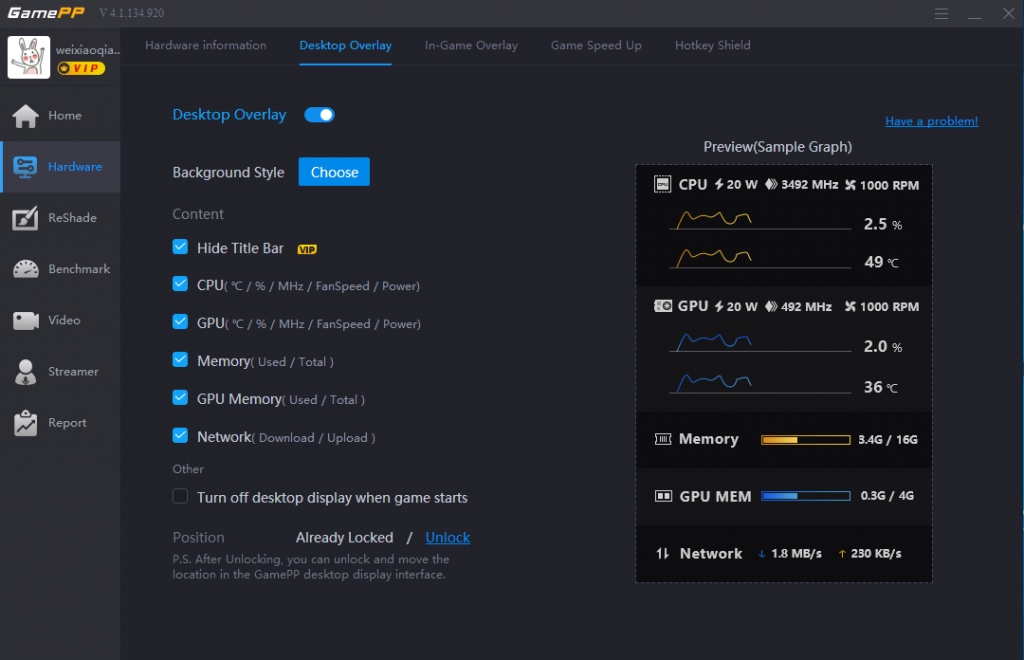Click the Memory icon in preview

point(663,439)
